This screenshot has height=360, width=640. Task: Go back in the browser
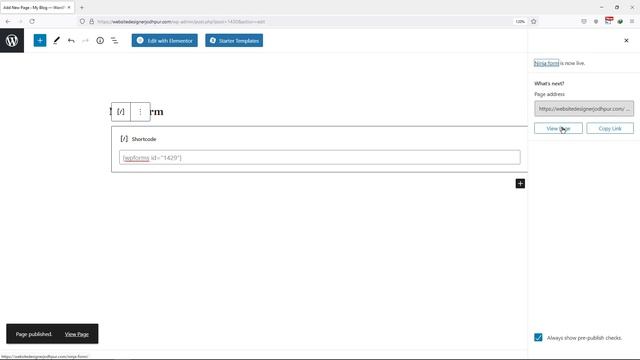pyautogui.click(x=8, y=21)
